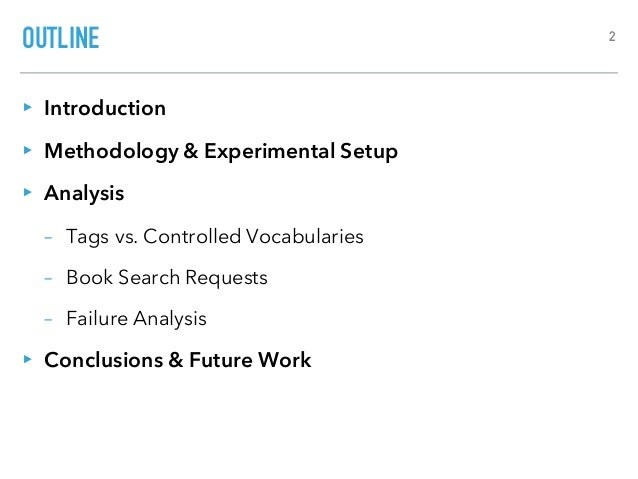Viewport: 638px width, 479px height.
Task: Click the arrow bullet beside Conclusions
Action: (x=28, y=359)
